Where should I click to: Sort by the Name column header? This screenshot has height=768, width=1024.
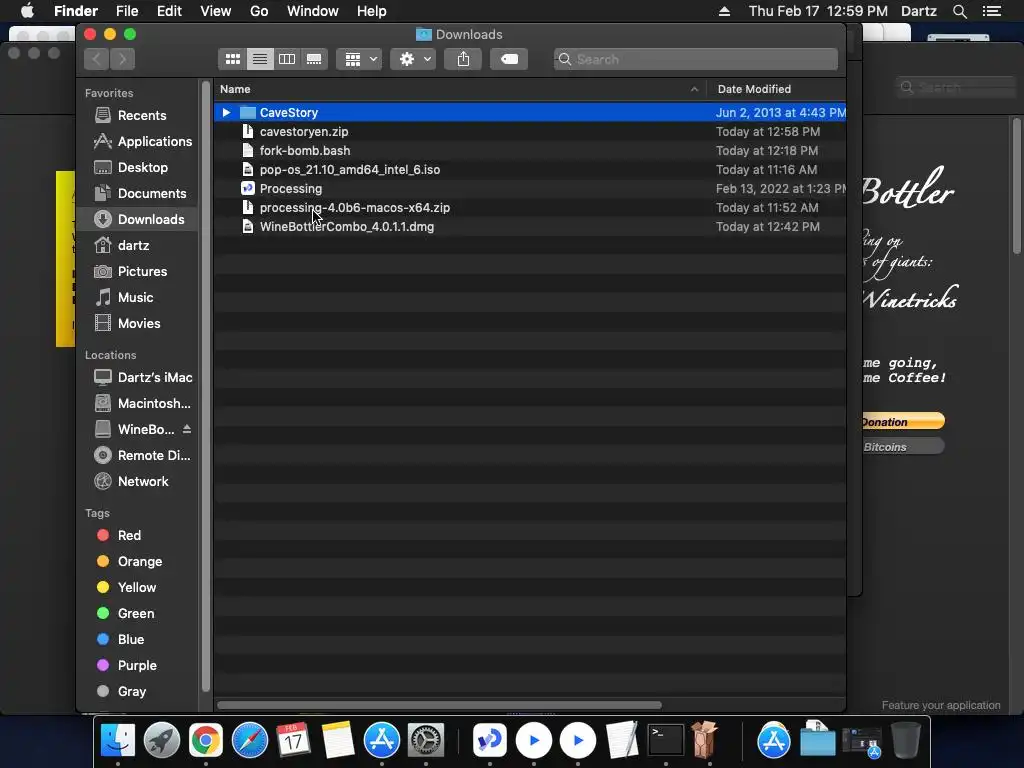pos(460,89)
